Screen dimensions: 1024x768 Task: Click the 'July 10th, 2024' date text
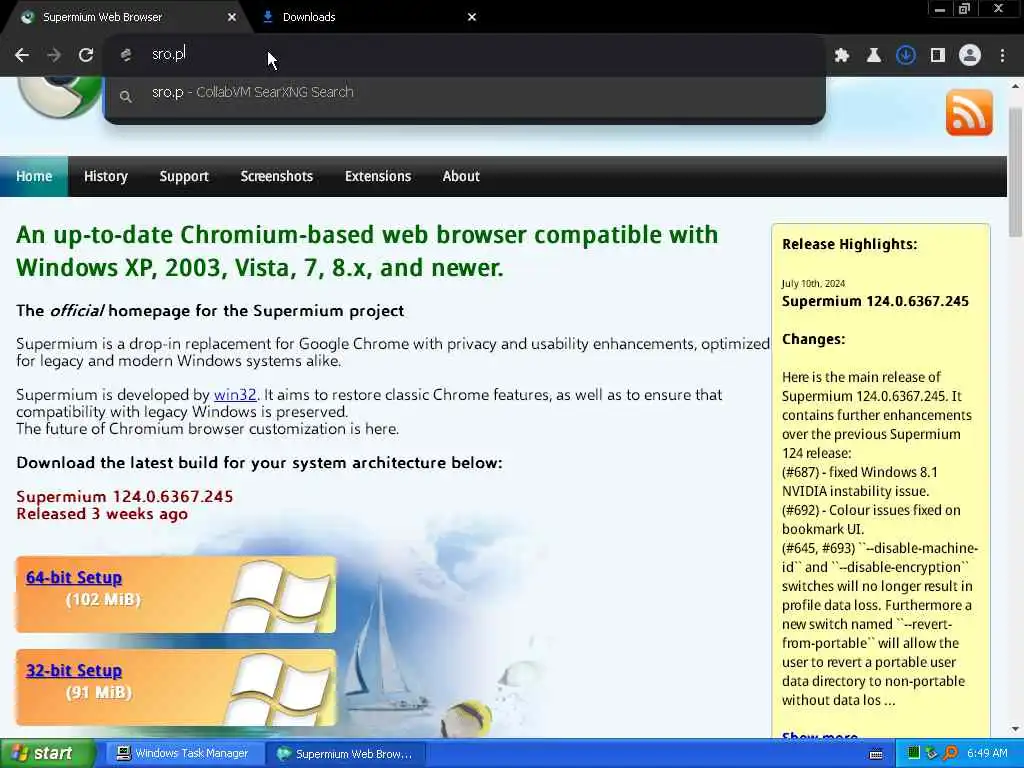point(813,283)
